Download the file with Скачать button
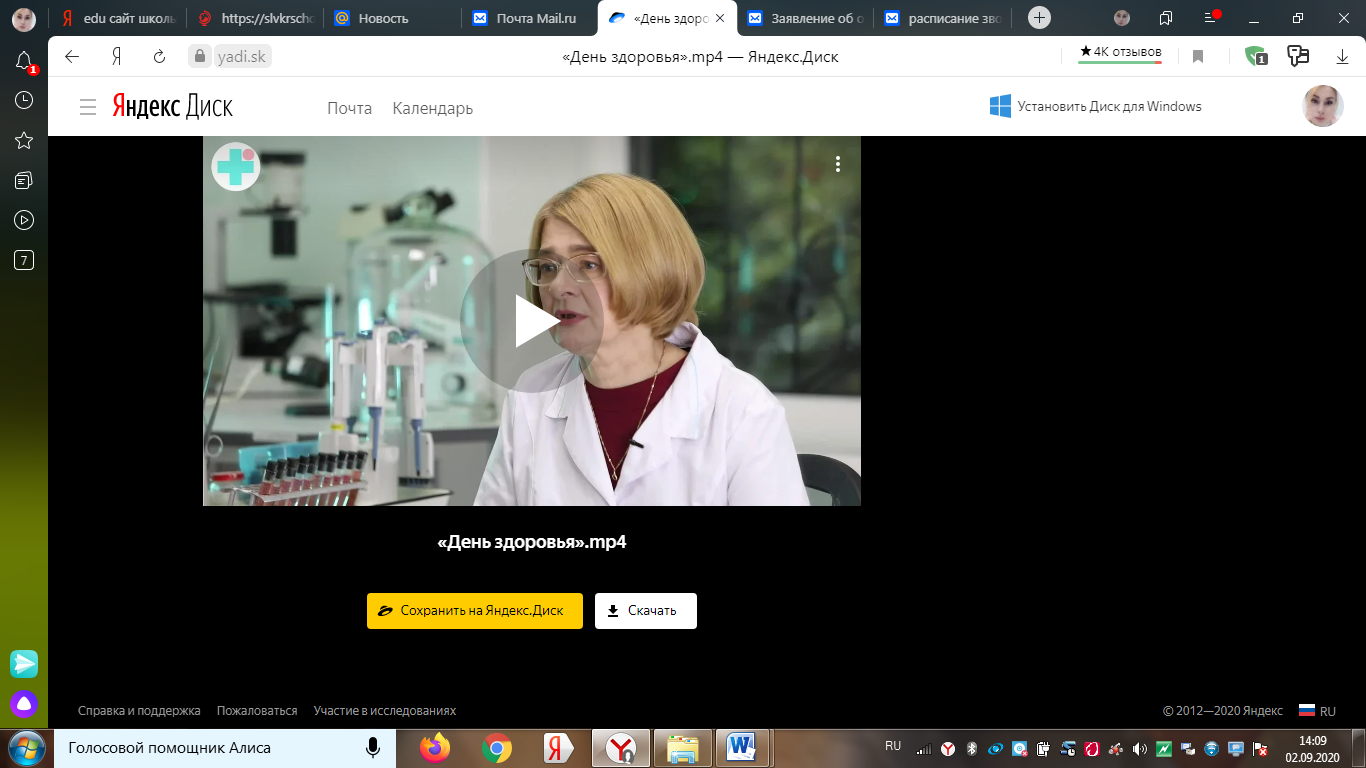This screenshot has width=1366, height=768. (x=645, y=611)
